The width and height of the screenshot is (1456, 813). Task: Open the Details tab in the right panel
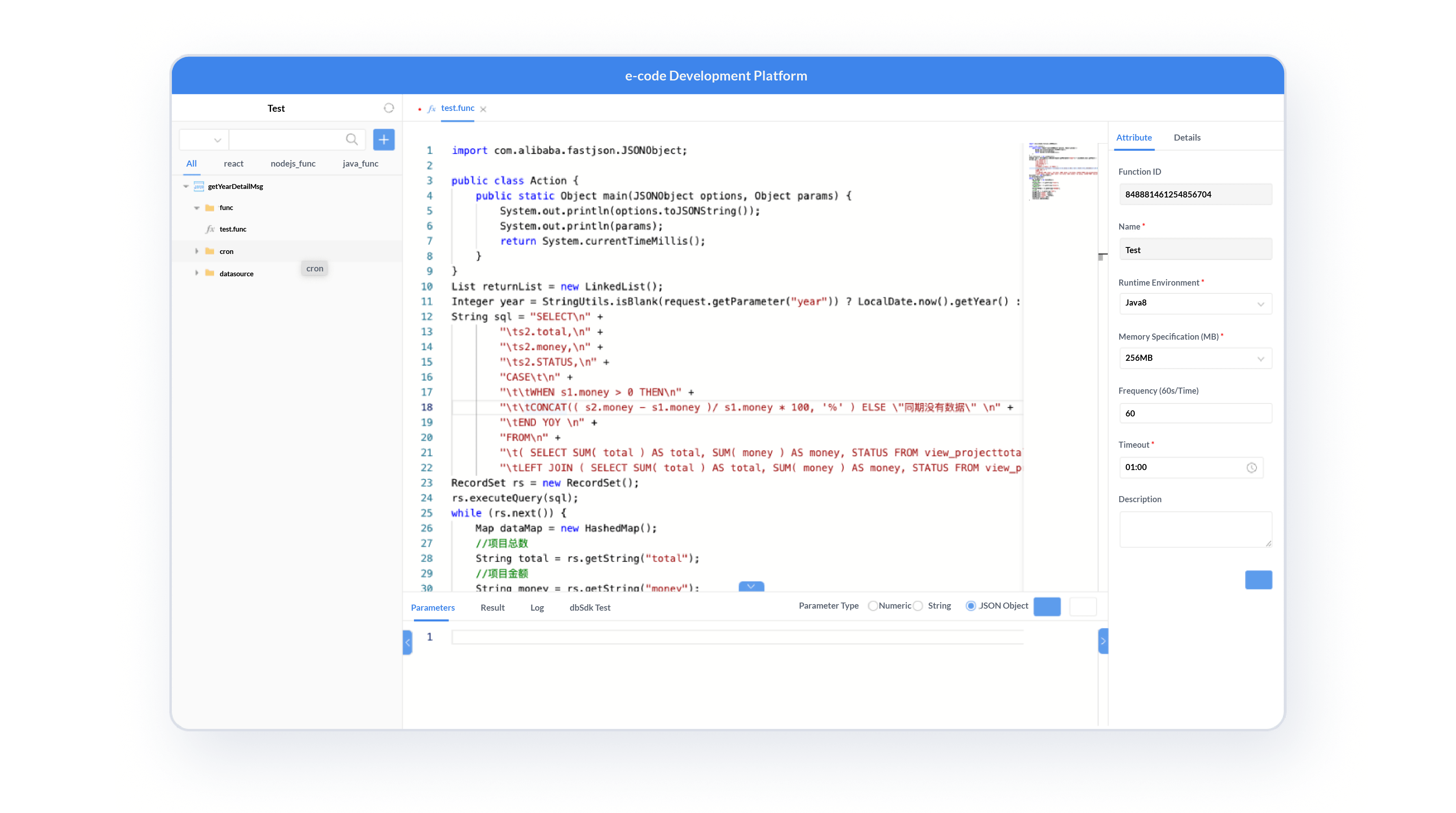pos(1187,137)
